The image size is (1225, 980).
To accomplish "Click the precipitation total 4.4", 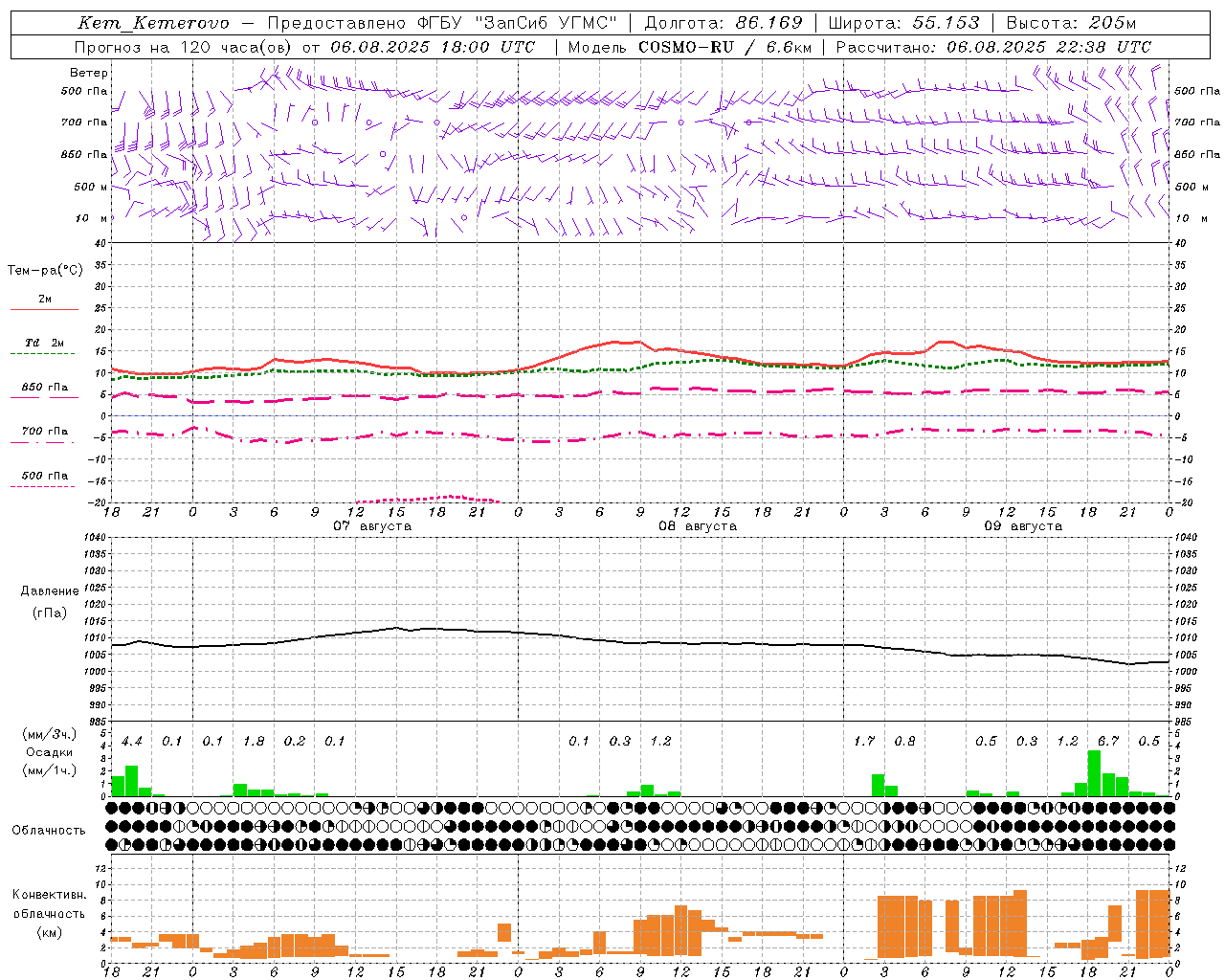I will 132,741.
